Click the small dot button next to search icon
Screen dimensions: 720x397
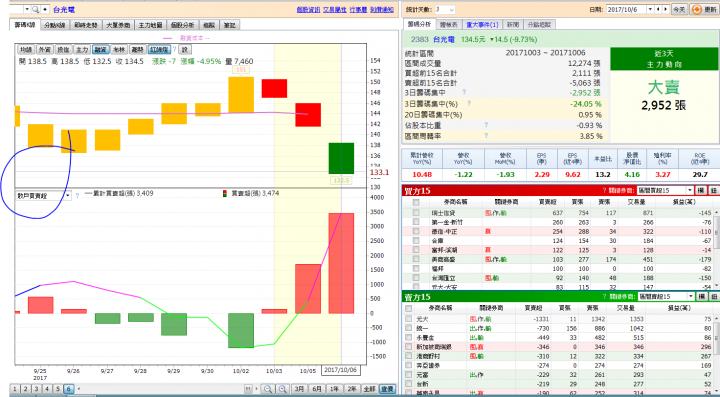pos(45,9)
